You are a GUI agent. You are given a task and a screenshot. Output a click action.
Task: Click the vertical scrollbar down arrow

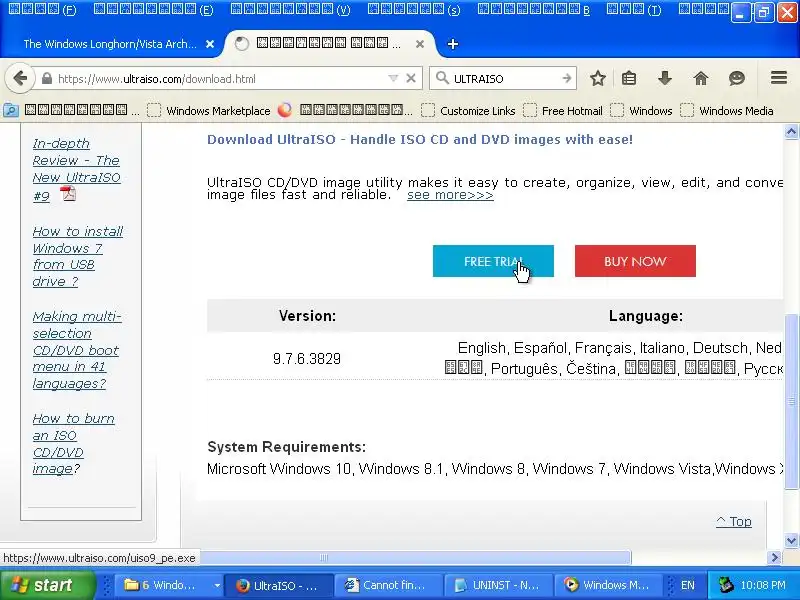tap(791, 540)
